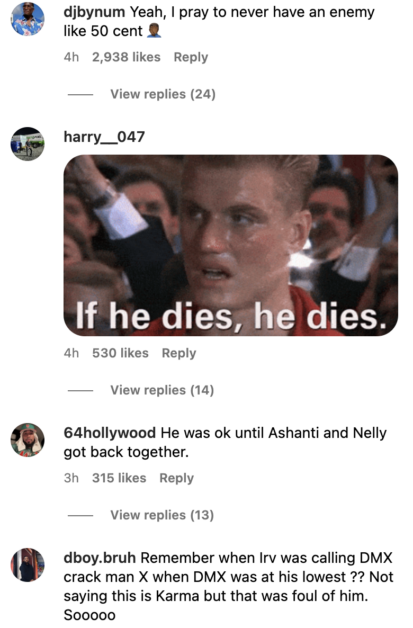413x628 pixels.
Task: Expand the 14 replies under harry__047's GIF
Action: (162, 390)
